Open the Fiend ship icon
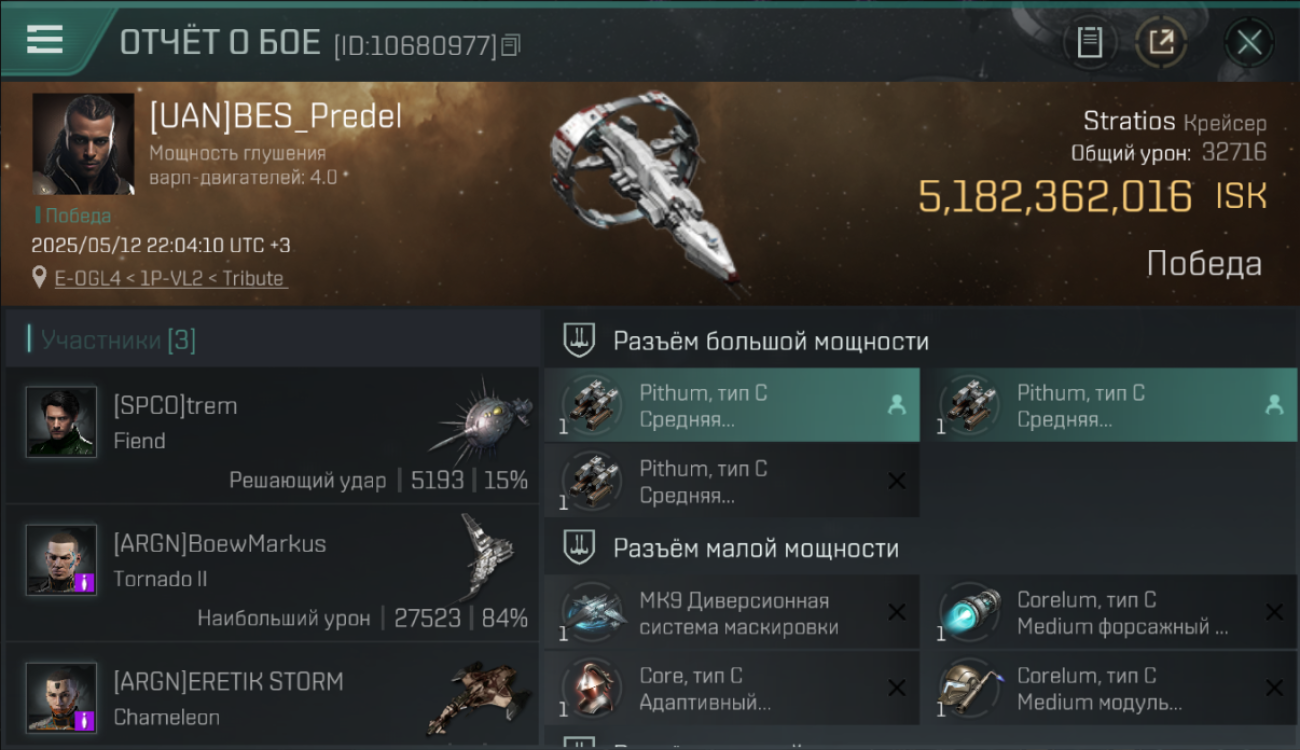 pyautogui.click(x=480, y=421)
